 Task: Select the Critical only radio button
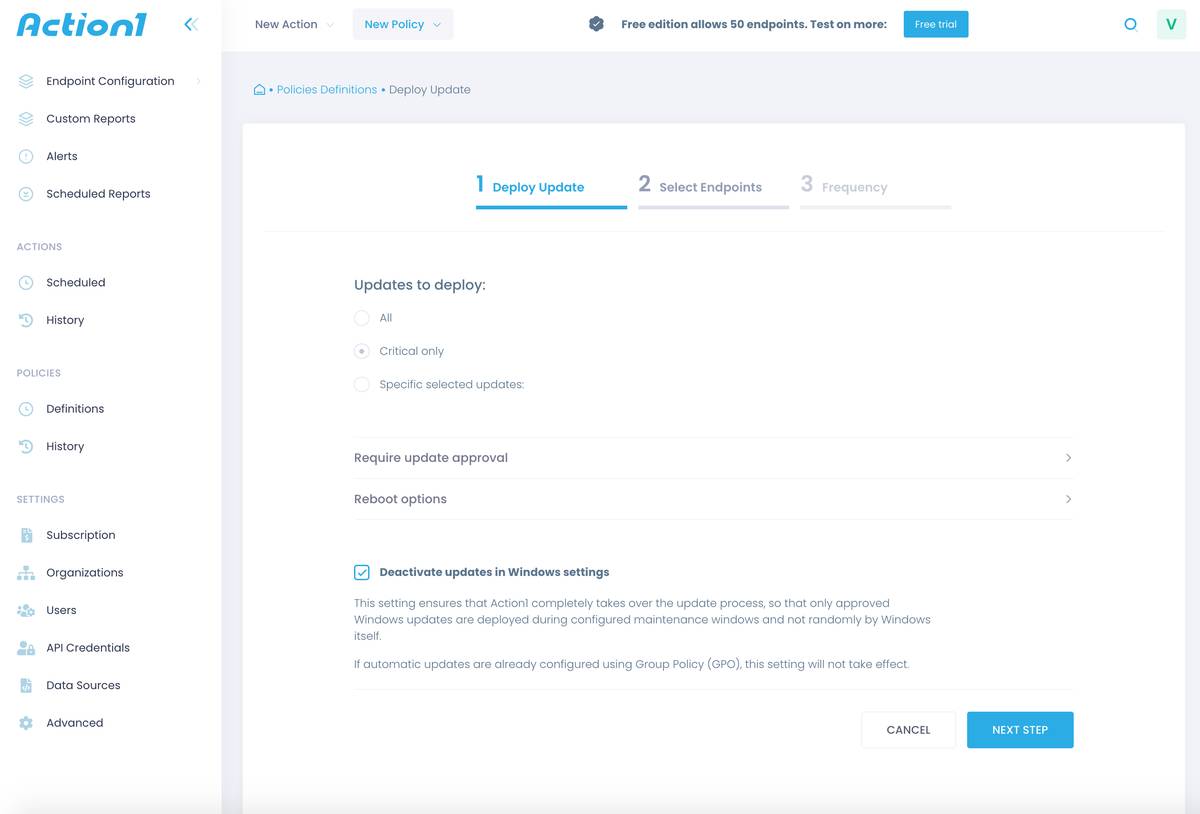[362, 351]
